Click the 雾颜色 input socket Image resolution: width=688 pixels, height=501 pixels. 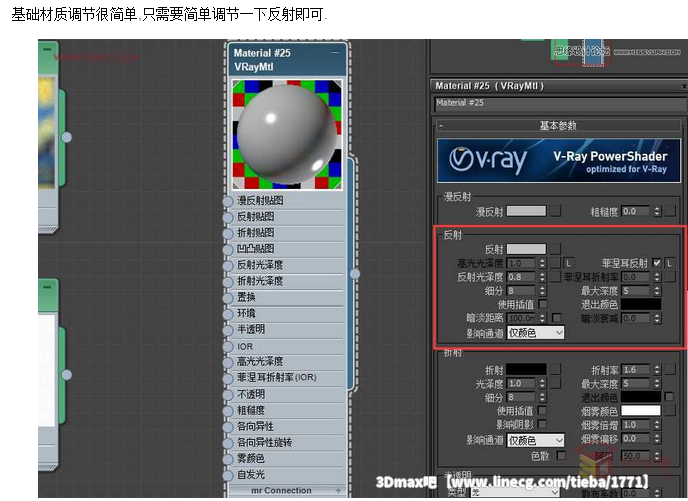coord(228,459)
